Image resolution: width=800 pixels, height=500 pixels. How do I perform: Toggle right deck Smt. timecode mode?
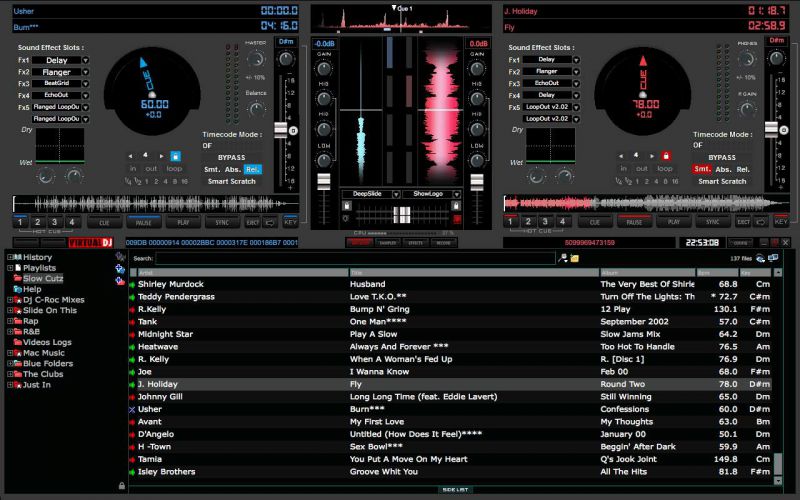pyautogui.click(x=702, y=169)
